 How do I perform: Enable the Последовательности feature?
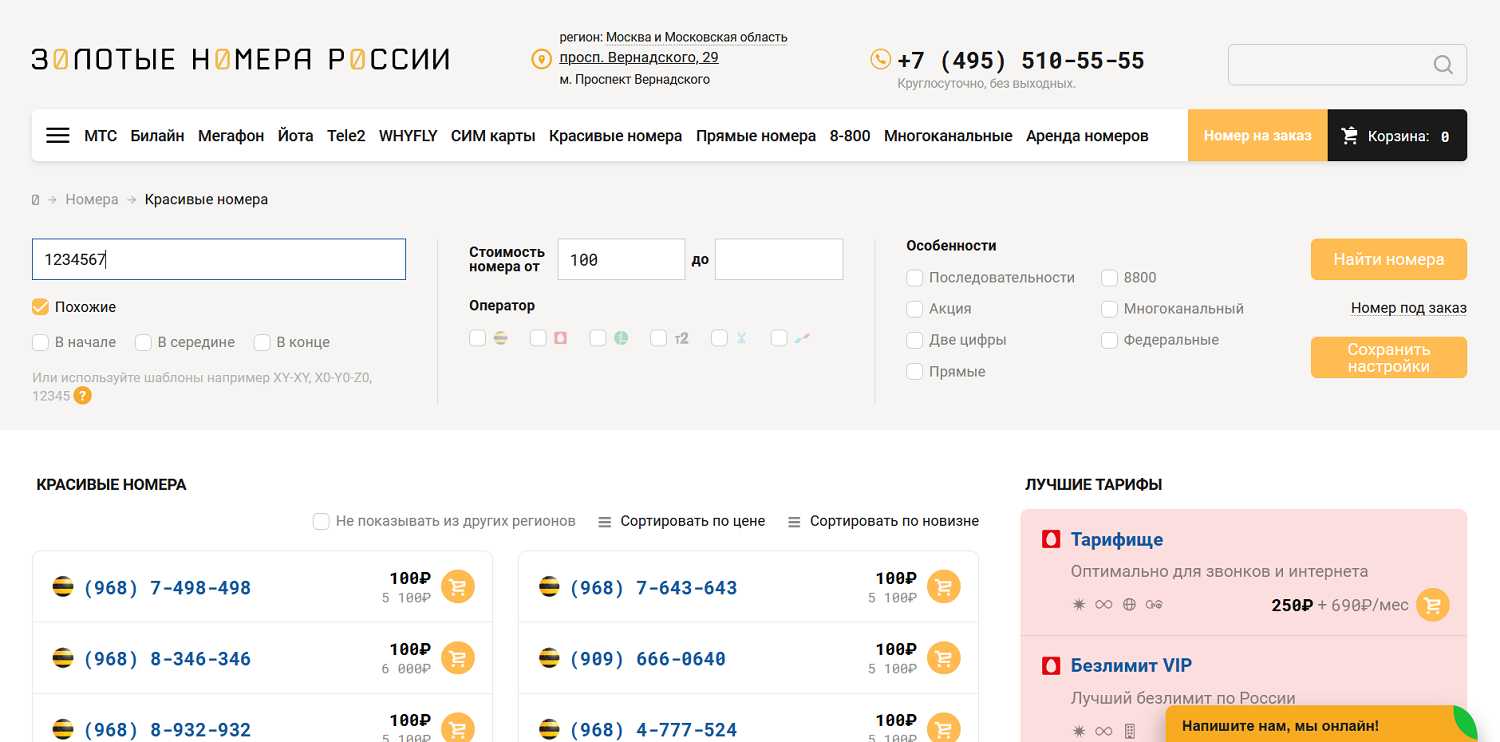coord(915,278)
